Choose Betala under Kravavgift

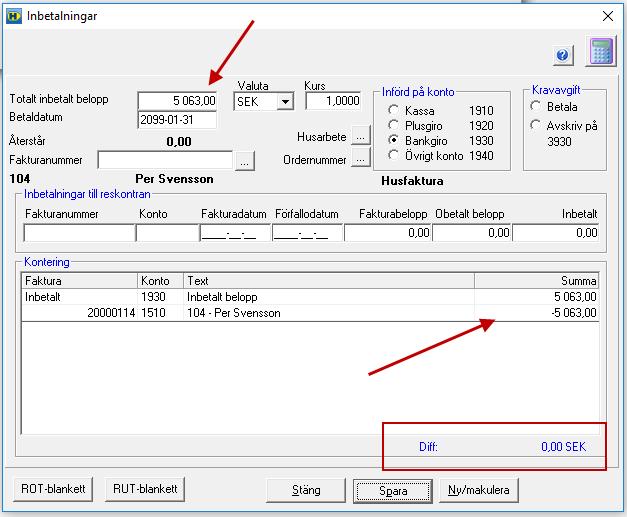coord(535,106)
